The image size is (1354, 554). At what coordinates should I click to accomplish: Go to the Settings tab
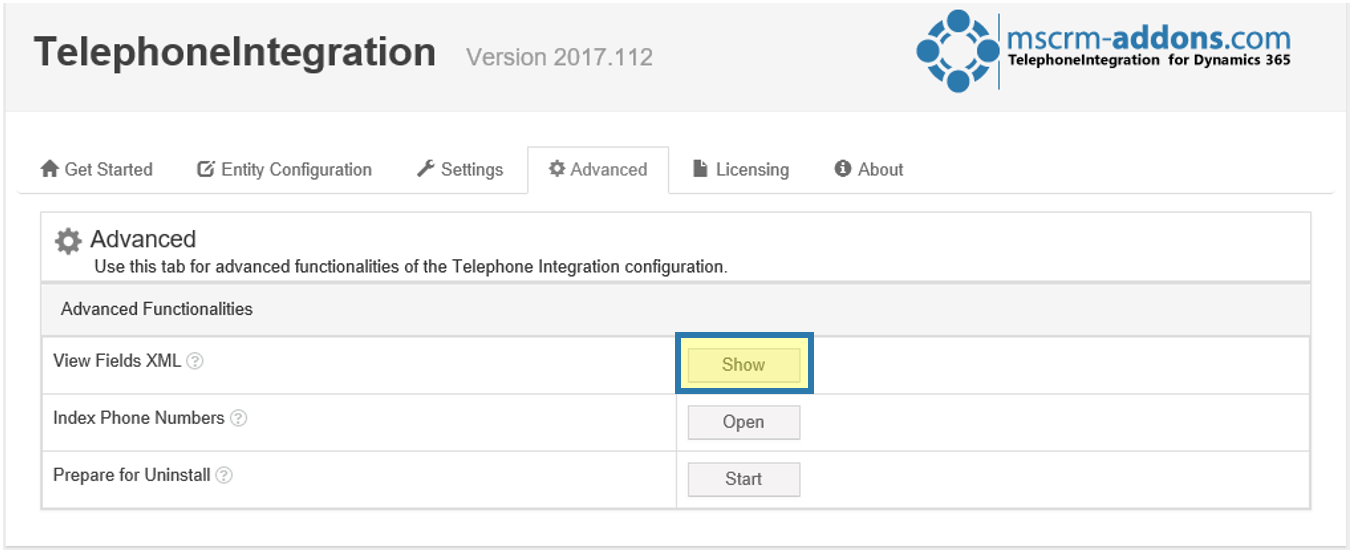click(460, 170)
